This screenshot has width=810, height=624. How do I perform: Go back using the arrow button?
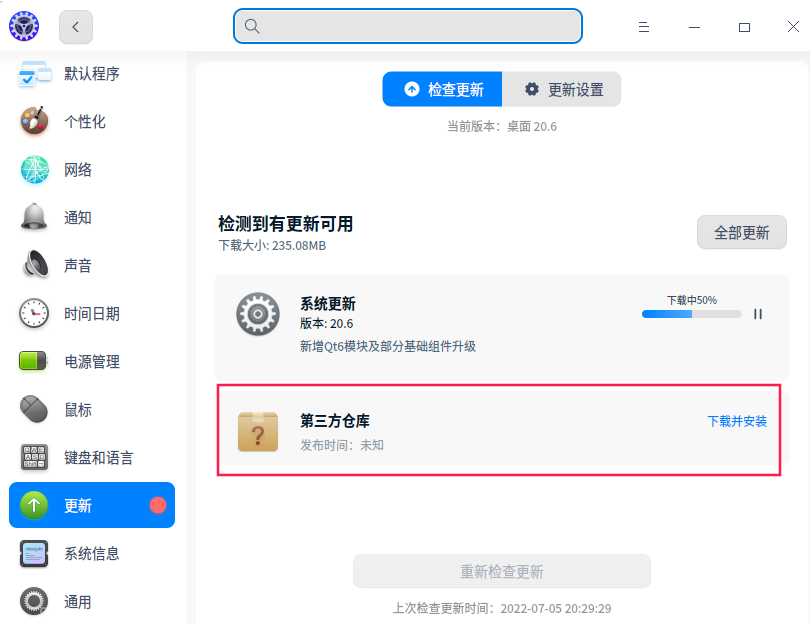(x=76, y=27)
